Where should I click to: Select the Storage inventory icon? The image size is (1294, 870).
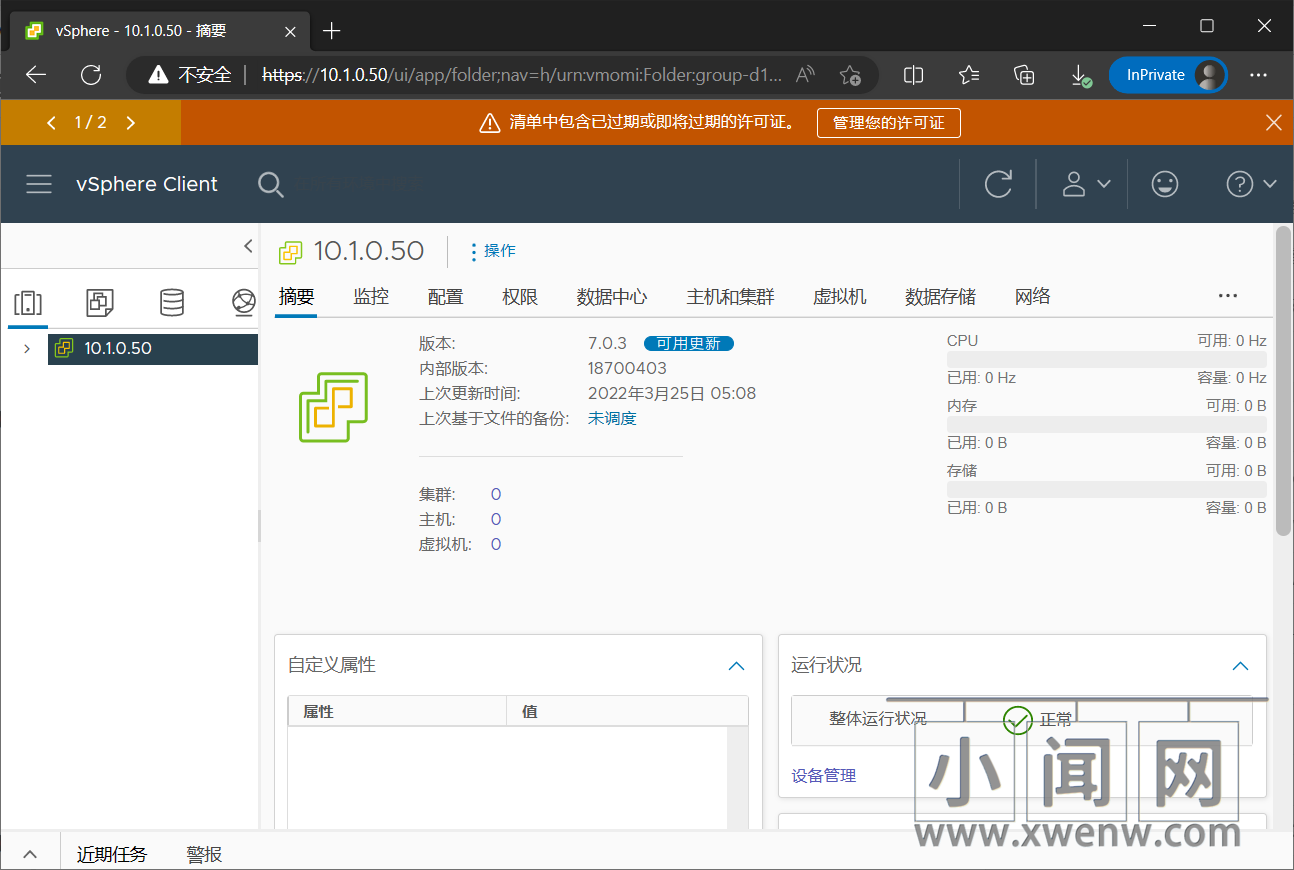click(x=172, y=302)
